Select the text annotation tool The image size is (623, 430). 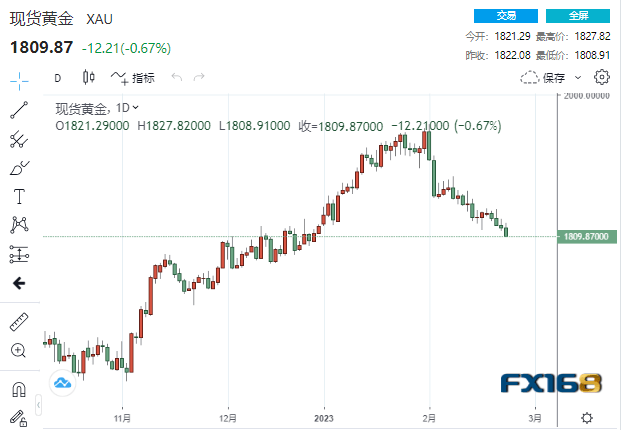pyautogui.click(x=18, y=196)
